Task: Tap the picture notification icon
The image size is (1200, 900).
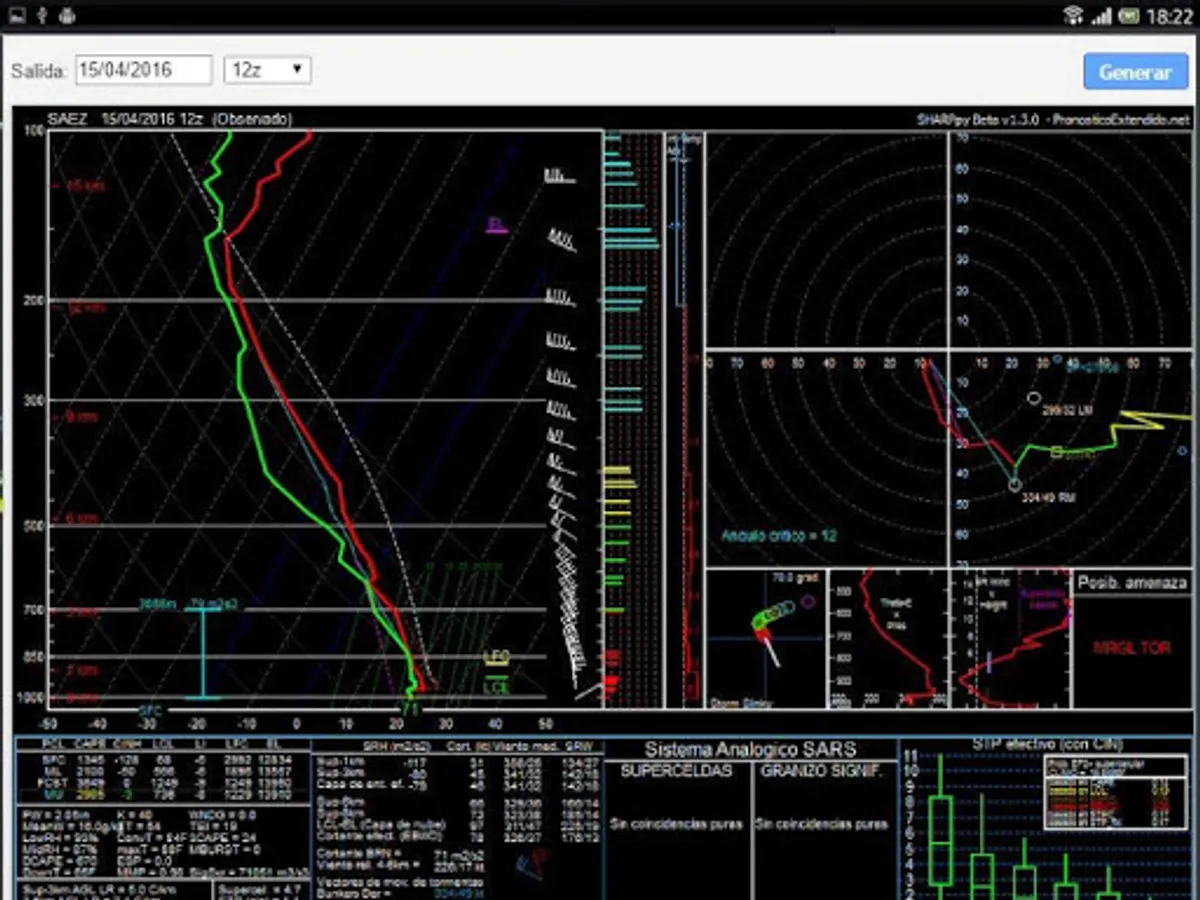Action: click(x=17, y=15)
